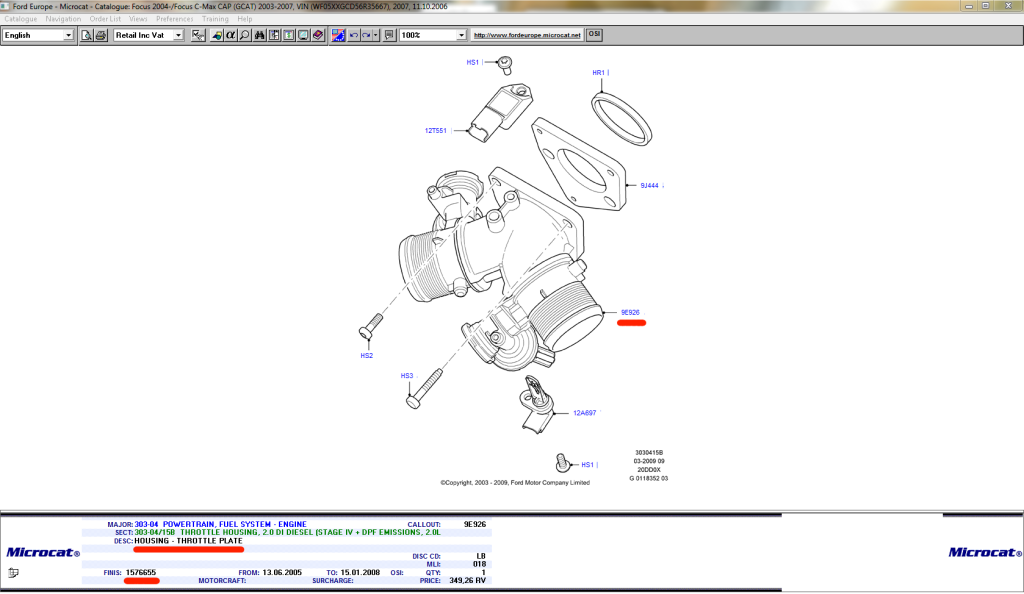Open the 100% zoom level dropdown
The width and height of the screenshot is (1024, 594).
coord(461,35)
